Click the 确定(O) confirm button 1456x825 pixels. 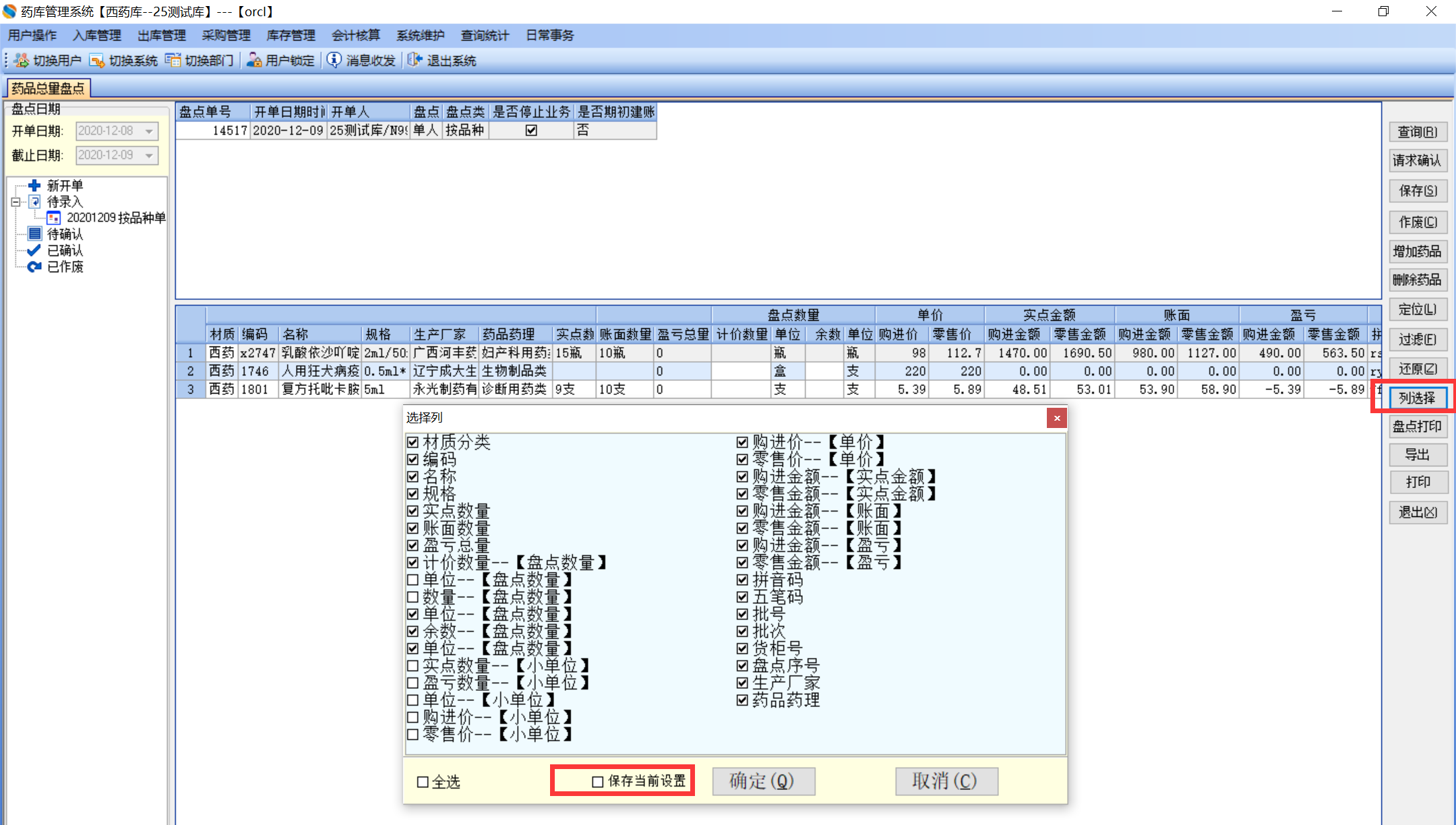pyautogui.click(x=763, y=781)
